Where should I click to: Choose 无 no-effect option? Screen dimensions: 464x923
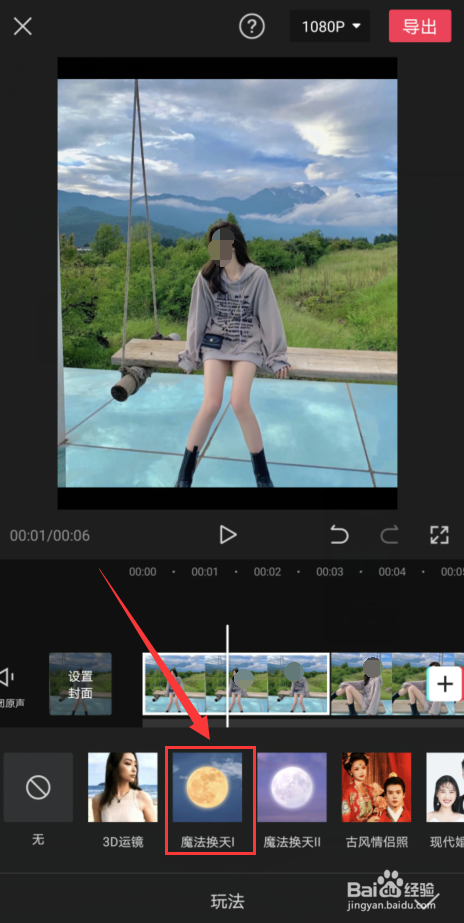click(38, 800)
